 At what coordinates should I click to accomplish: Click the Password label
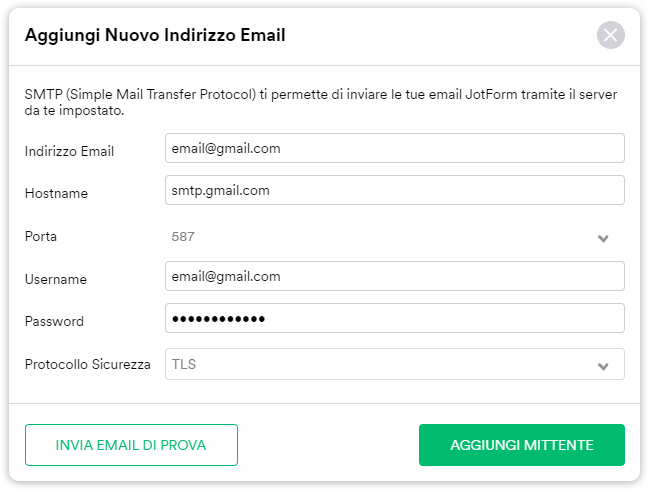coord(54,322)
